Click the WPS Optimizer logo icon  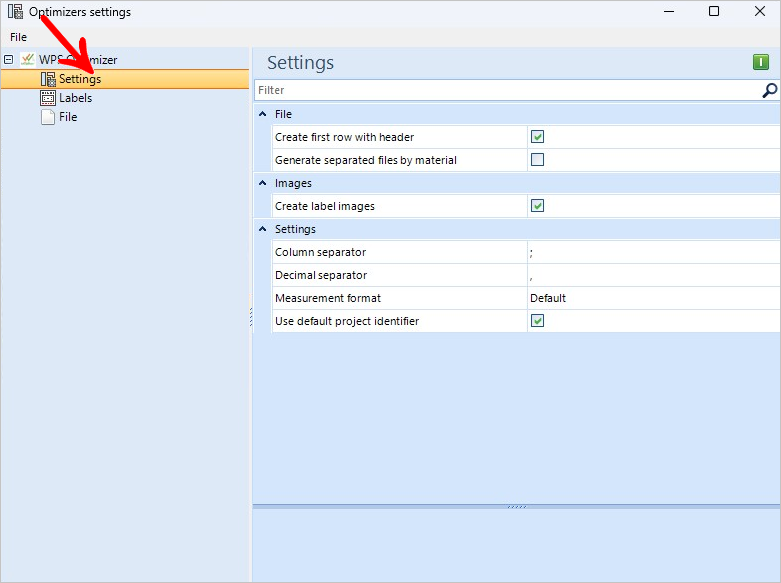point(27,59)
